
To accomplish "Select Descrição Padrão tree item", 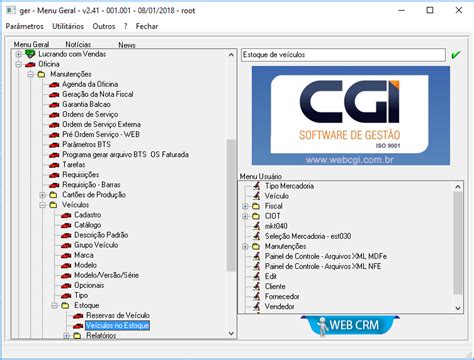I will pos(101,235).
